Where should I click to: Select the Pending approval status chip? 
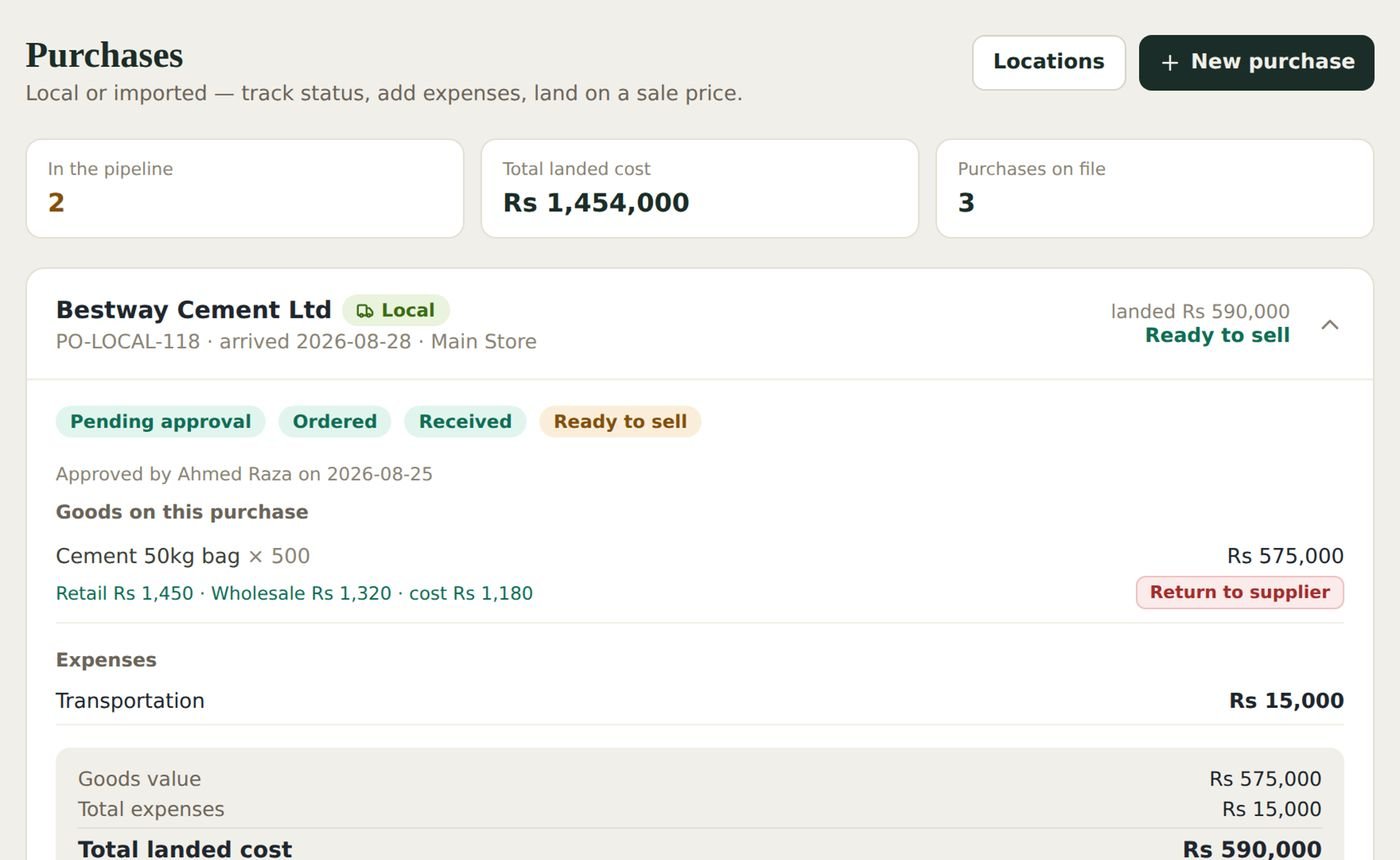160,422
